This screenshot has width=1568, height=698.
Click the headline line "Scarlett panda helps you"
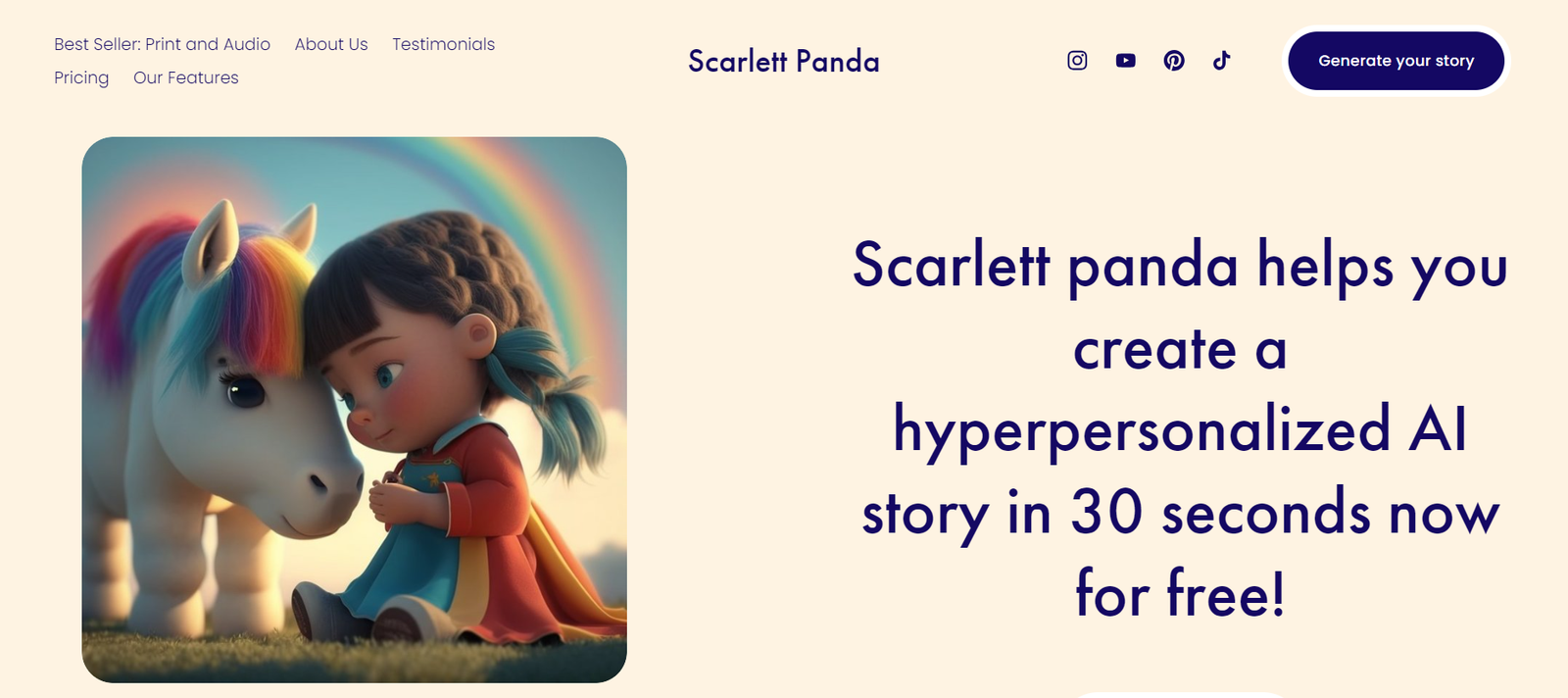pos(1180,266)
